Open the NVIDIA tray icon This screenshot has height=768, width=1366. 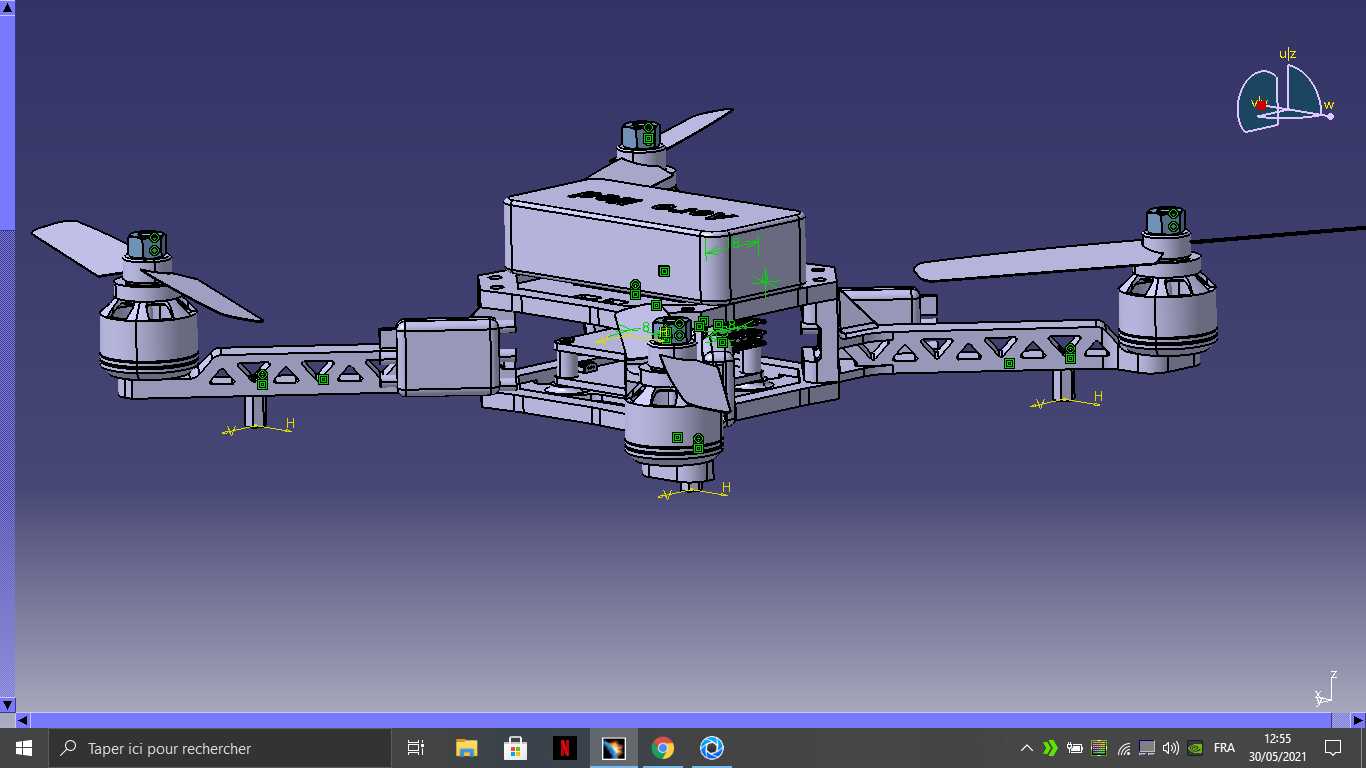[1194, 748]
